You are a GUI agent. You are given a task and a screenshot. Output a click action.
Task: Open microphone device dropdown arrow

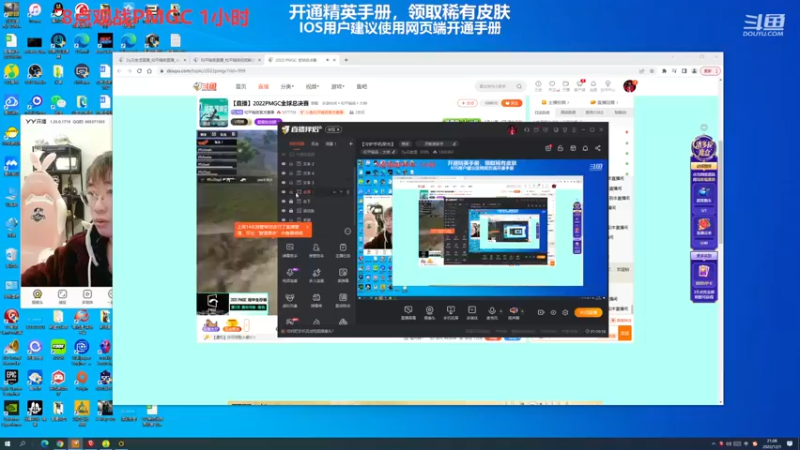pyautogui.click(x=501, y=311)
